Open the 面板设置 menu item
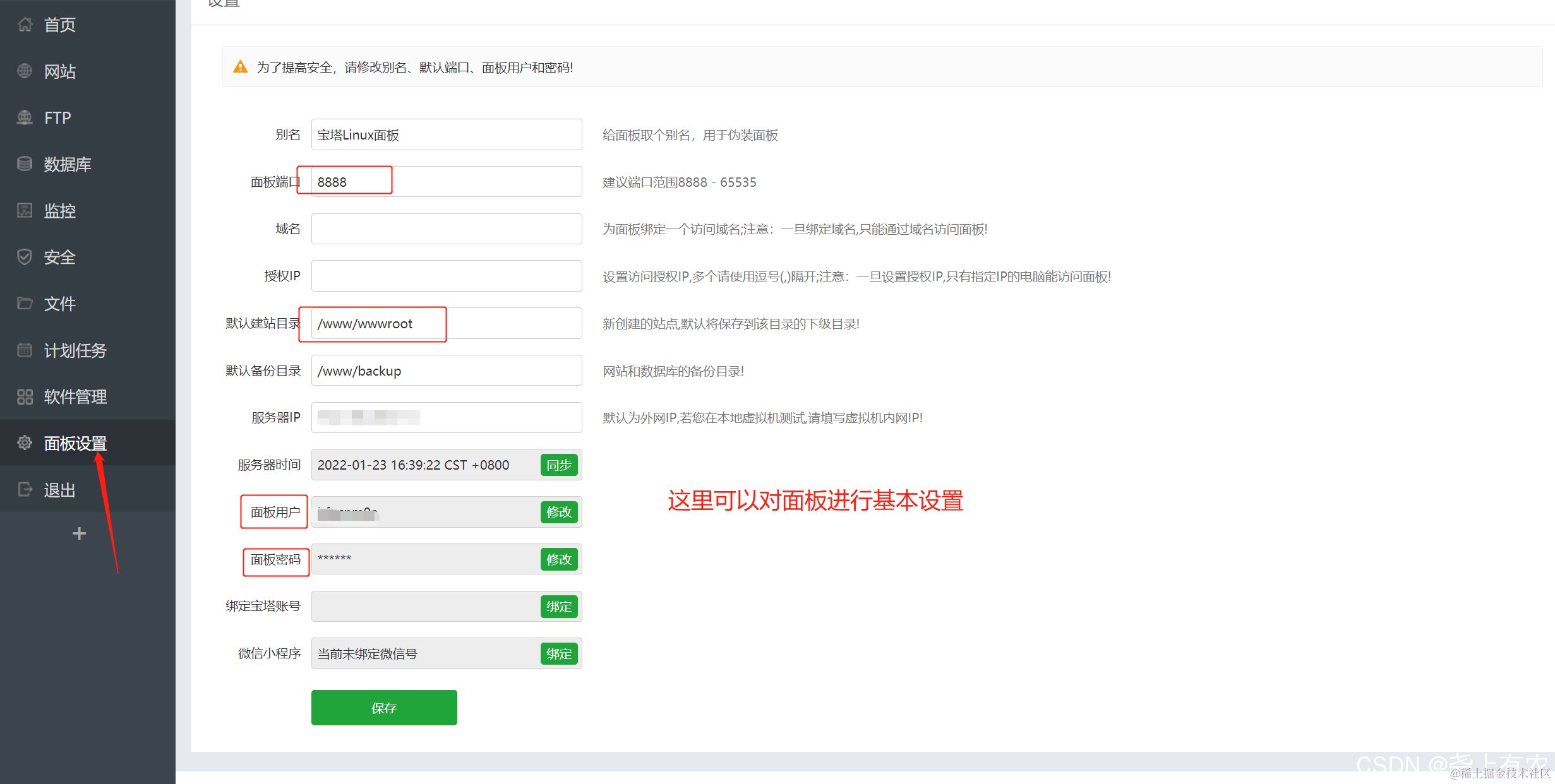This screenshot has width=1555, height=784. tap(75, 443)
